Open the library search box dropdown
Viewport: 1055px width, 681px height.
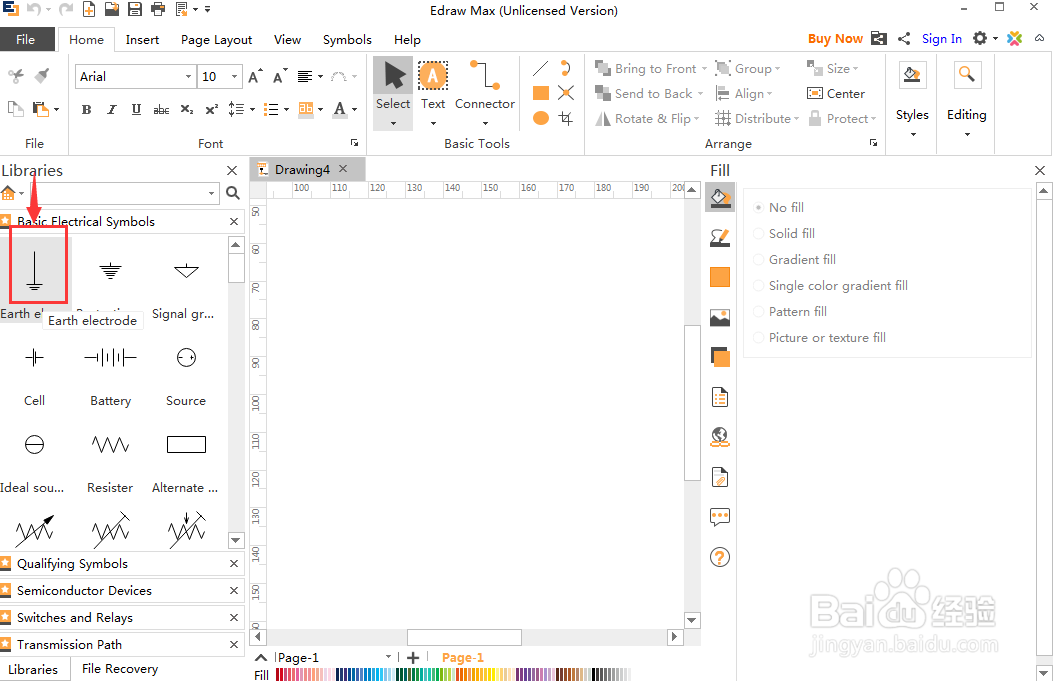pos(211,193)
